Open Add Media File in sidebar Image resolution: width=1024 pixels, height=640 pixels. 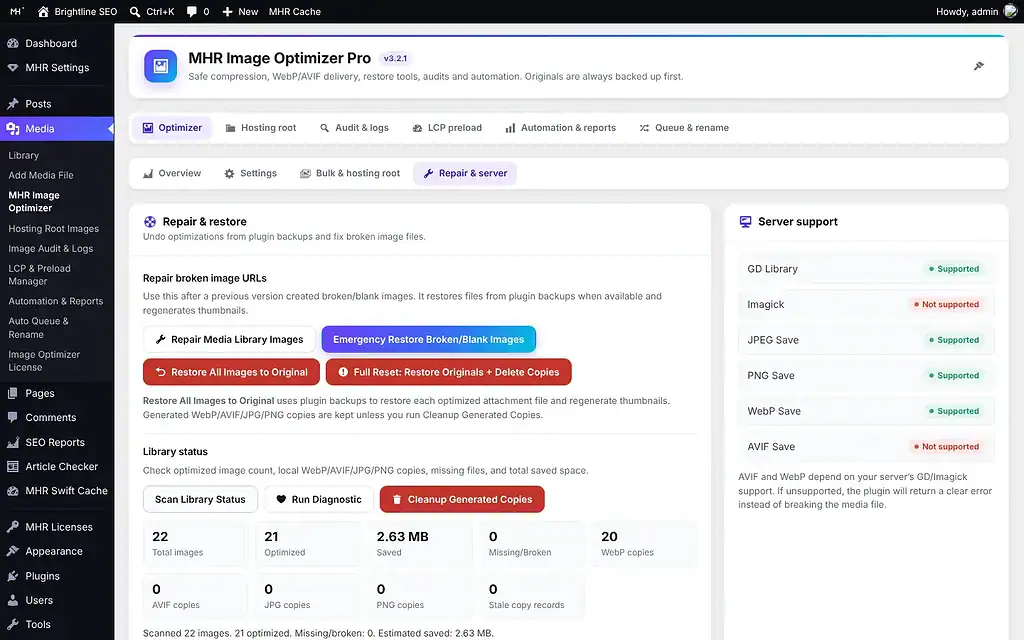click(41, 175)
